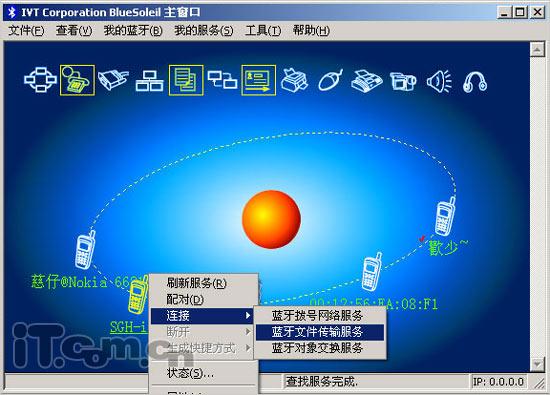Viewport: 550px width, 395px height.
Task: Close the BlueSoleil main window
Action: click(x=537, y=13)
